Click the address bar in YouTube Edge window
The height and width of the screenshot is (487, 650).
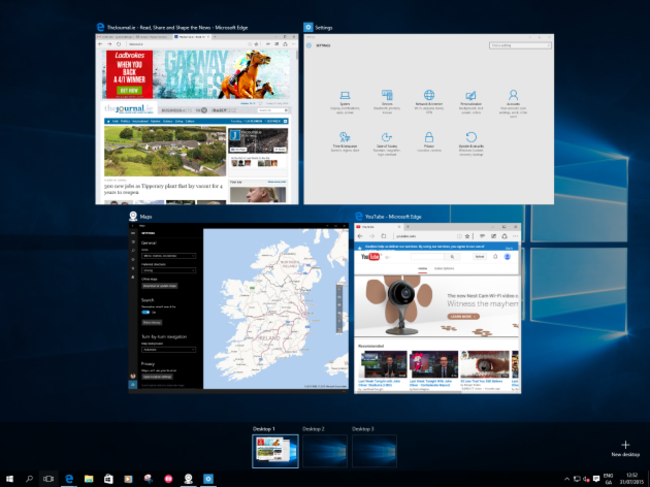tap(424, 236)
